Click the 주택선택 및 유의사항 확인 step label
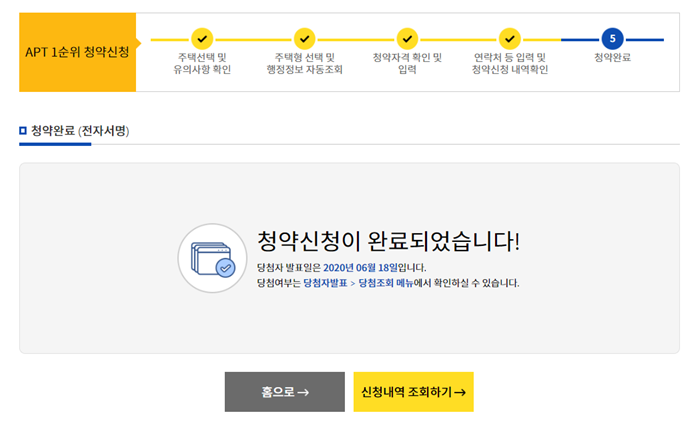The height and width of the screenshot is (429, 696). coord(202,64)
